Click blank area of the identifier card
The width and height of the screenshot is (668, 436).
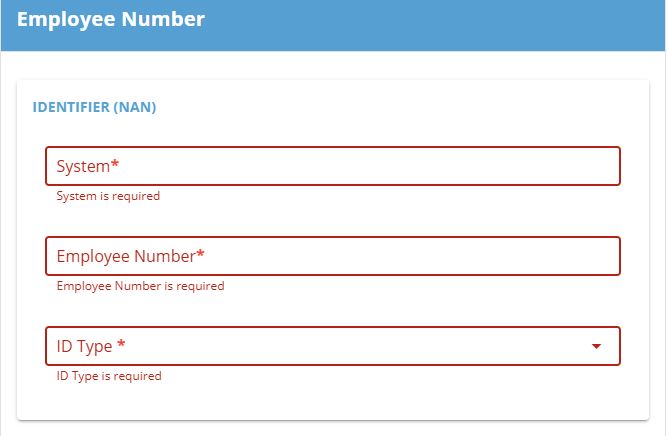(x=383, y=107)
